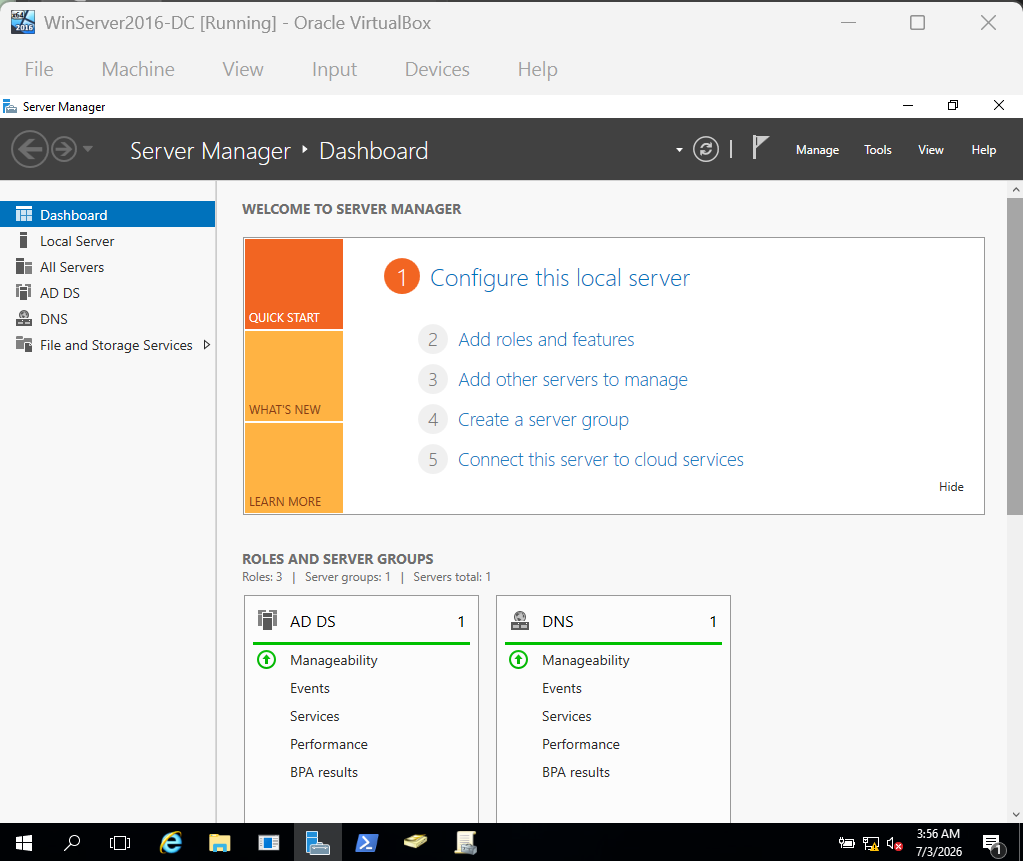
Task: Click AD DS green manageability status icon
Action: [x=266, y=659]
